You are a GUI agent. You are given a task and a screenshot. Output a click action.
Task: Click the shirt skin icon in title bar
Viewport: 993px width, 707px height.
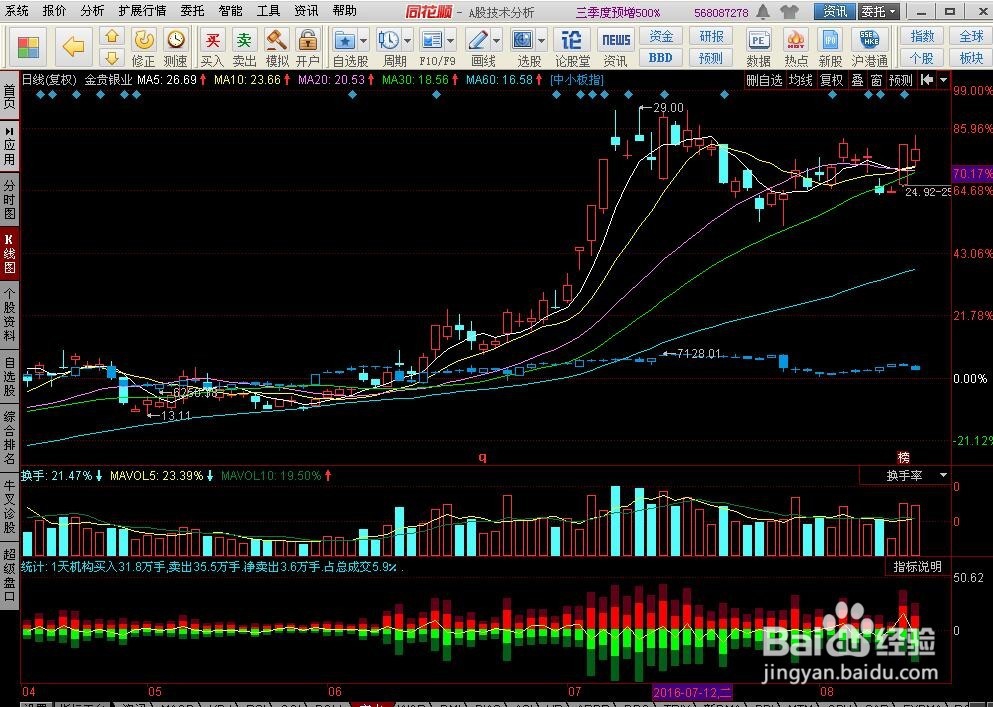(x=789, y=11)
